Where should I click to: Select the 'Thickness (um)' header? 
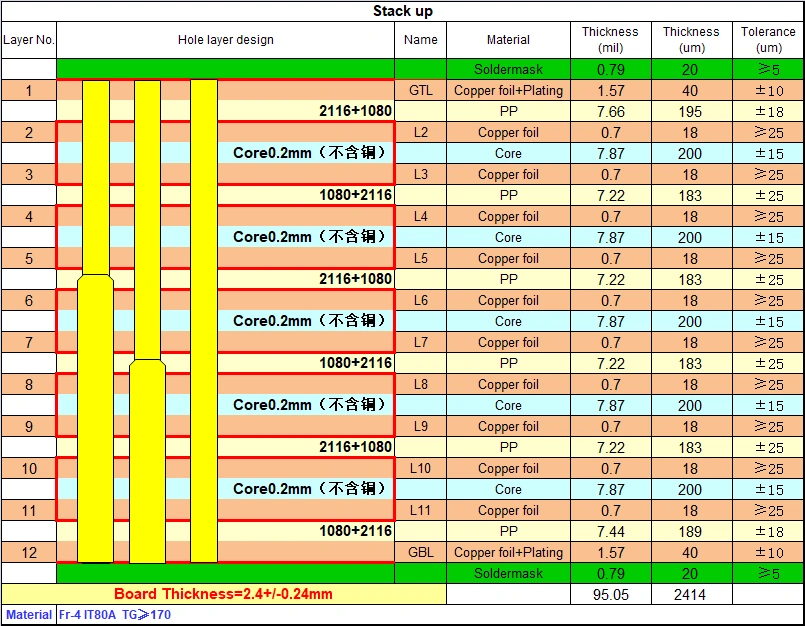click(692, 40)
